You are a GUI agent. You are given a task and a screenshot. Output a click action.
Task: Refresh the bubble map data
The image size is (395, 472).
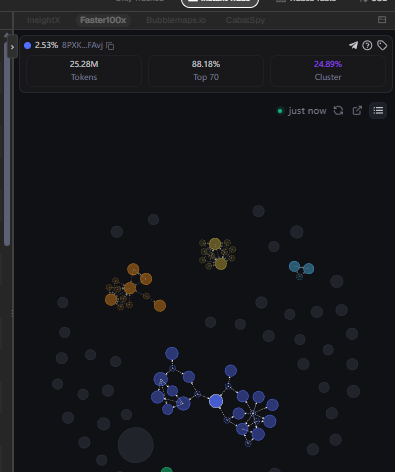coord(338,111)
